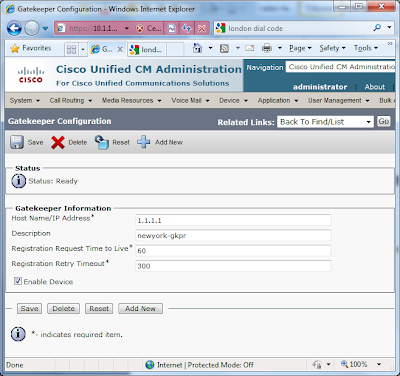Expand the address bar history dropdown
The image size is (400, 376).
point(127,29)
